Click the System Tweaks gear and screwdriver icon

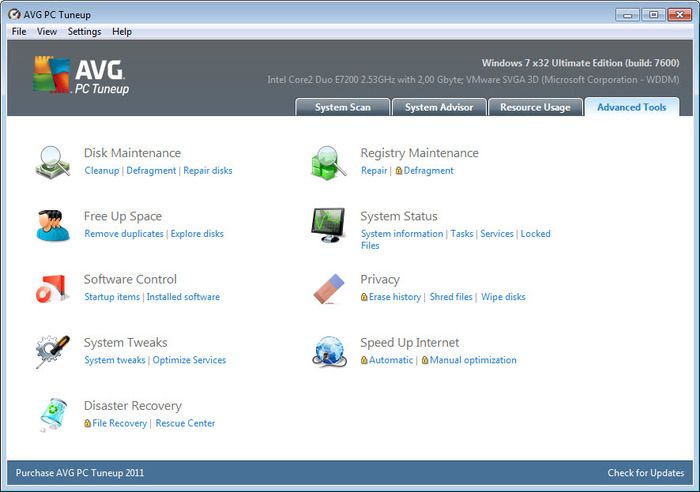click(x=53, y=351)
